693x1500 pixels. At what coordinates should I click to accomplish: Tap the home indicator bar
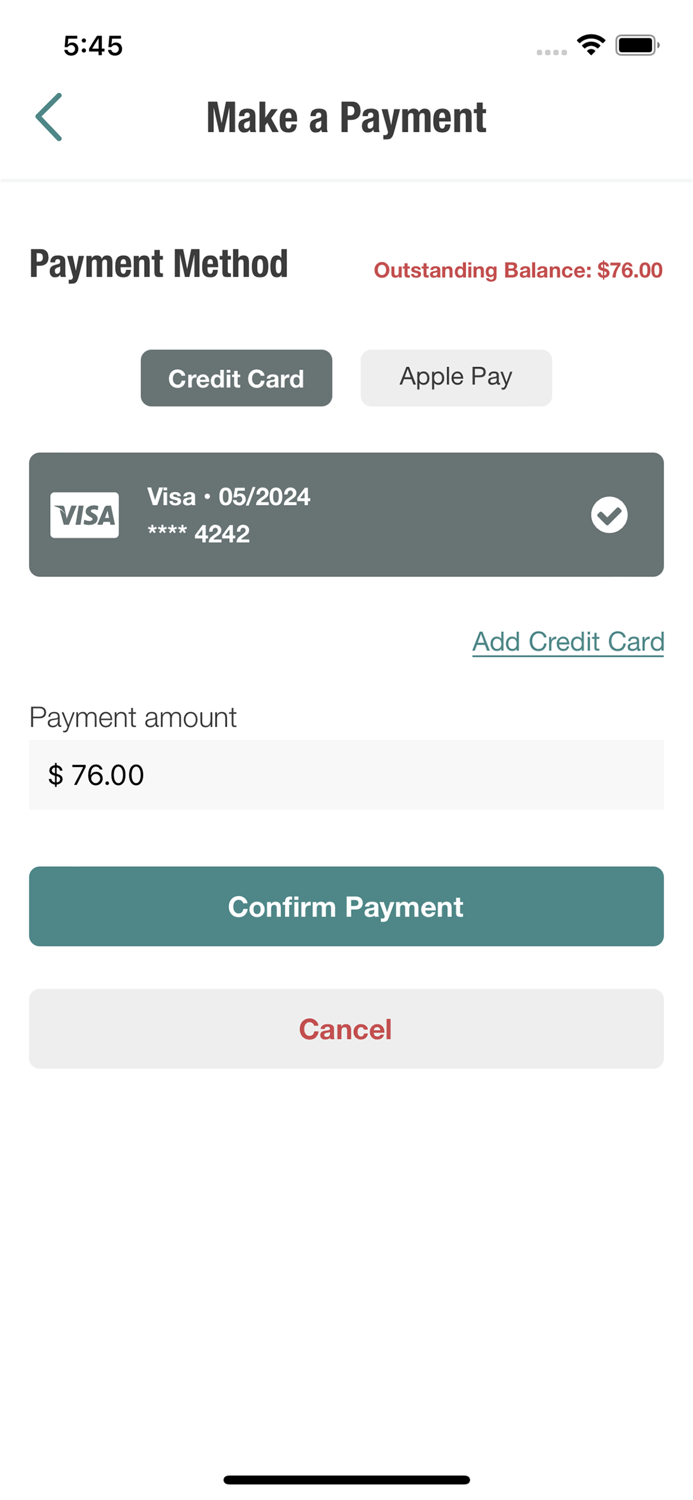pyautogui.click(x=346, y=1479)
